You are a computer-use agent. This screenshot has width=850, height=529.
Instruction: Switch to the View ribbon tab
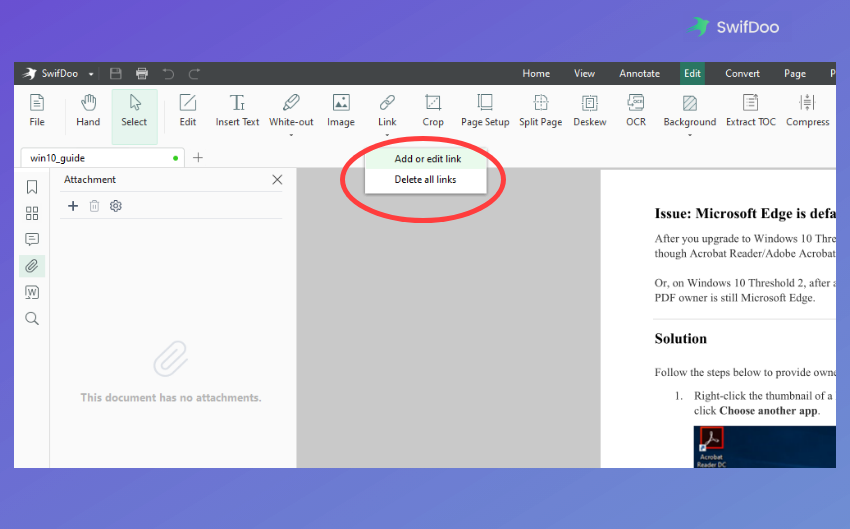[x=584, y=73]
